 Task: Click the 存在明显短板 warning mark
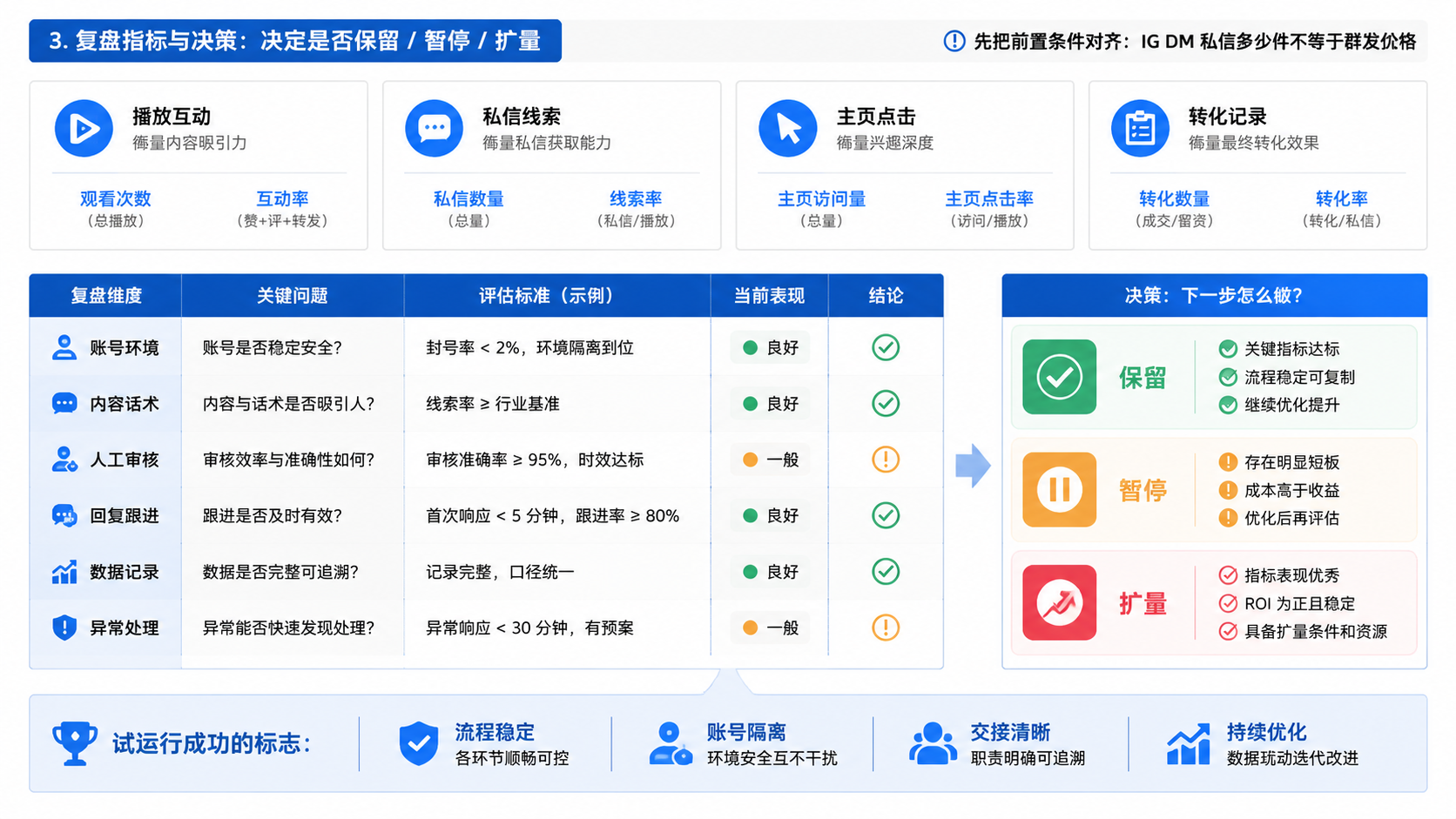pyautogui.click(x=1228, y=462)
